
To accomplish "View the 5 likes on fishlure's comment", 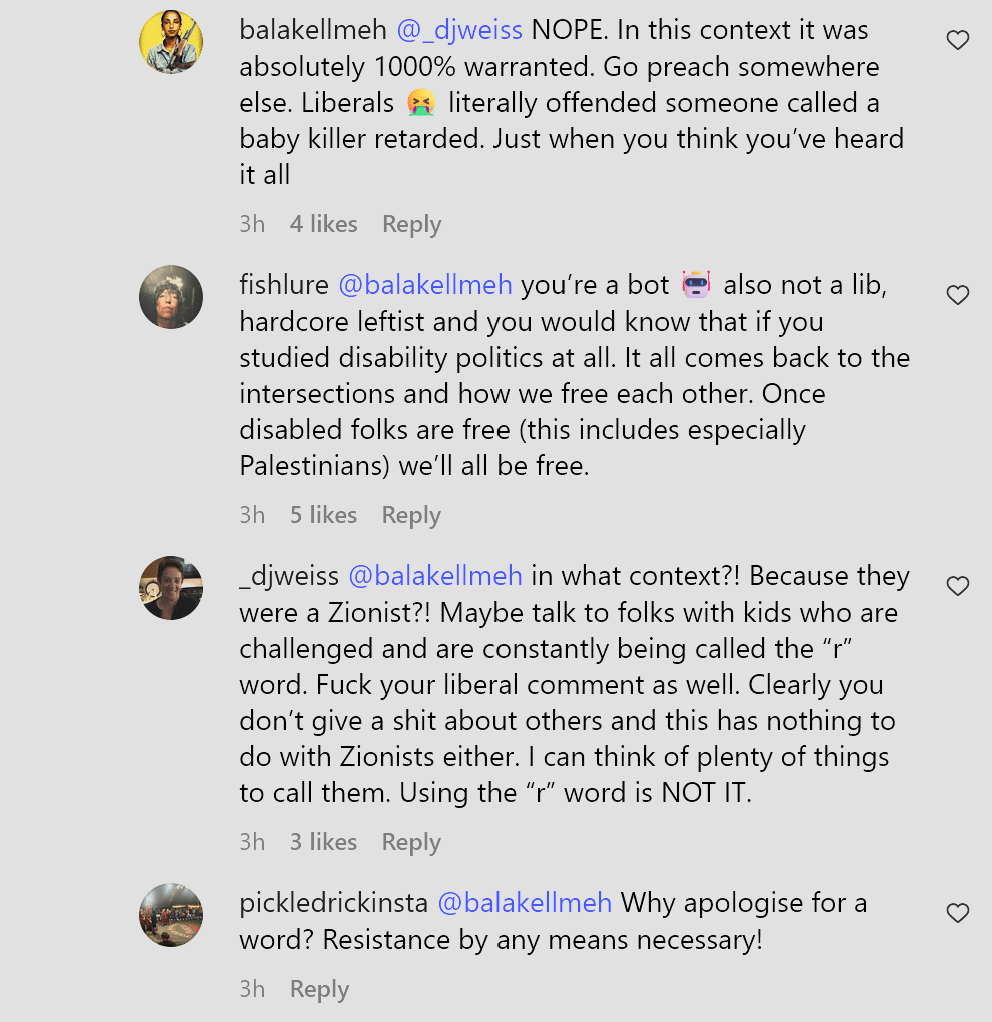I will [x=323, y=516].
